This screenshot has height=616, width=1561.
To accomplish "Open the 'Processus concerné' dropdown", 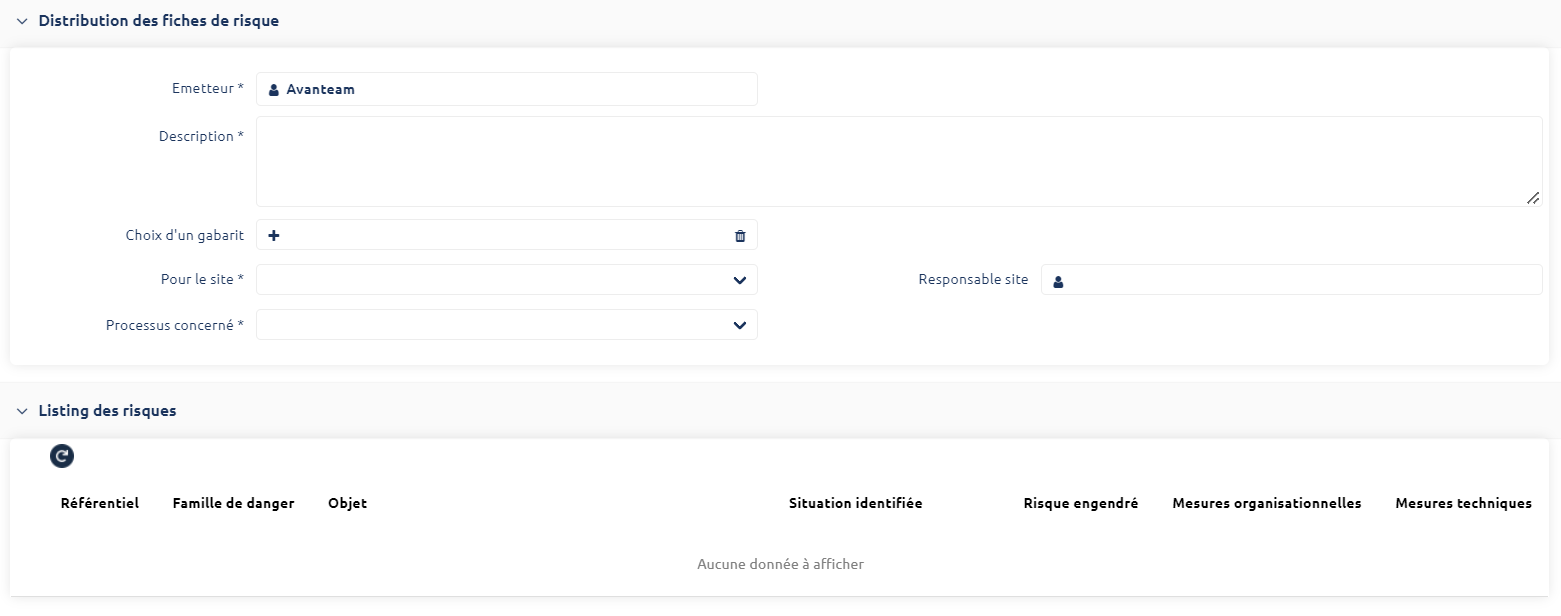I will tap(740, 325).
